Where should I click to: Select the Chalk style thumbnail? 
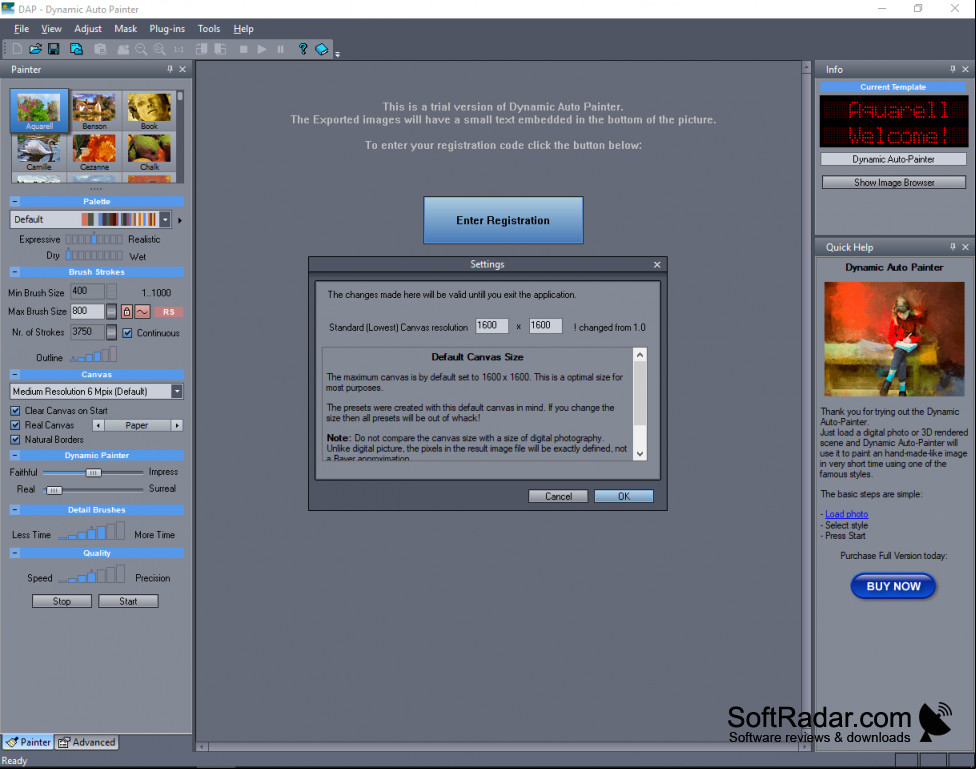point(149,153)
